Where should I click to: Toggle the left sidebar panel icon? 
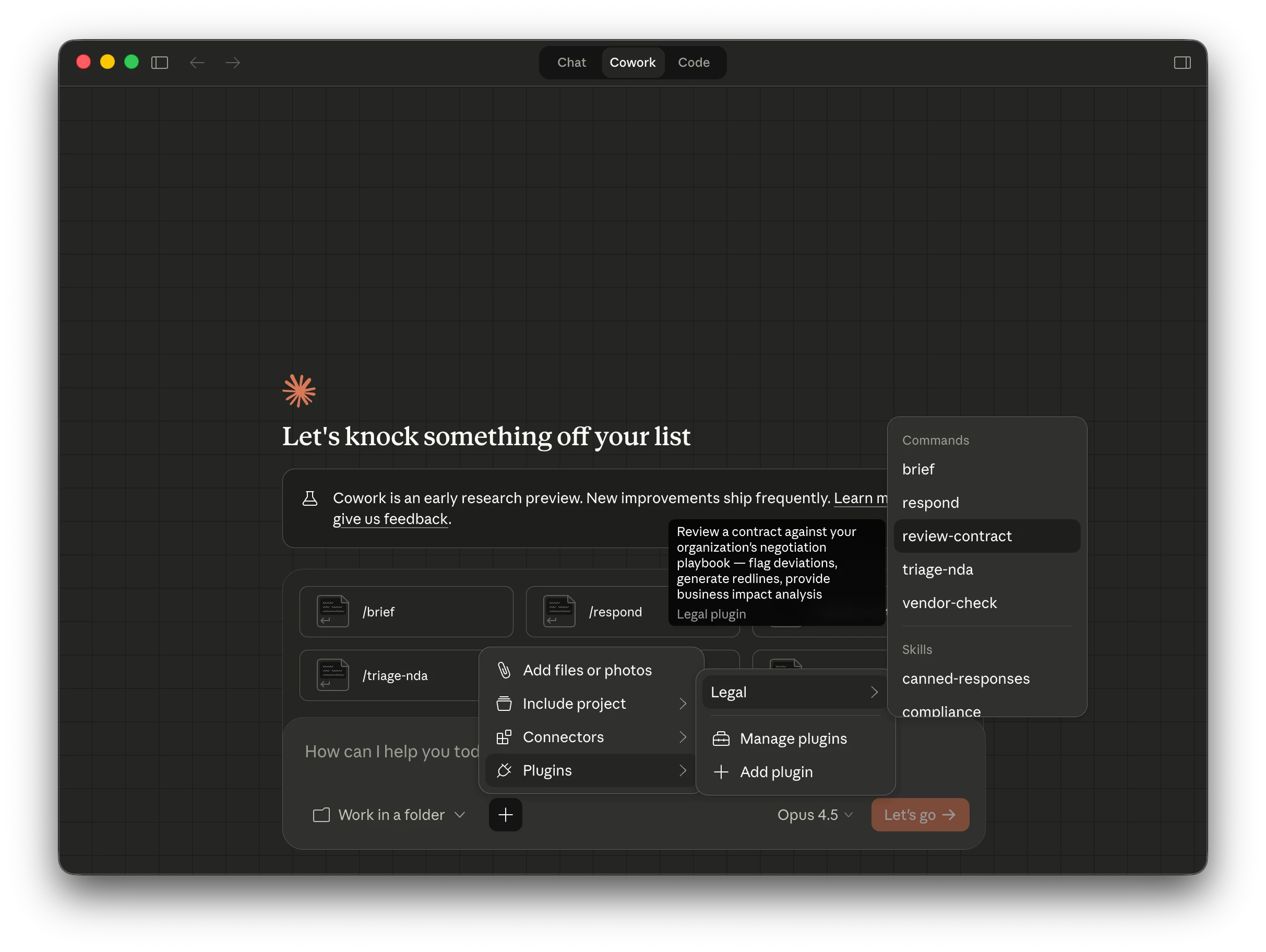pos(159,63)
